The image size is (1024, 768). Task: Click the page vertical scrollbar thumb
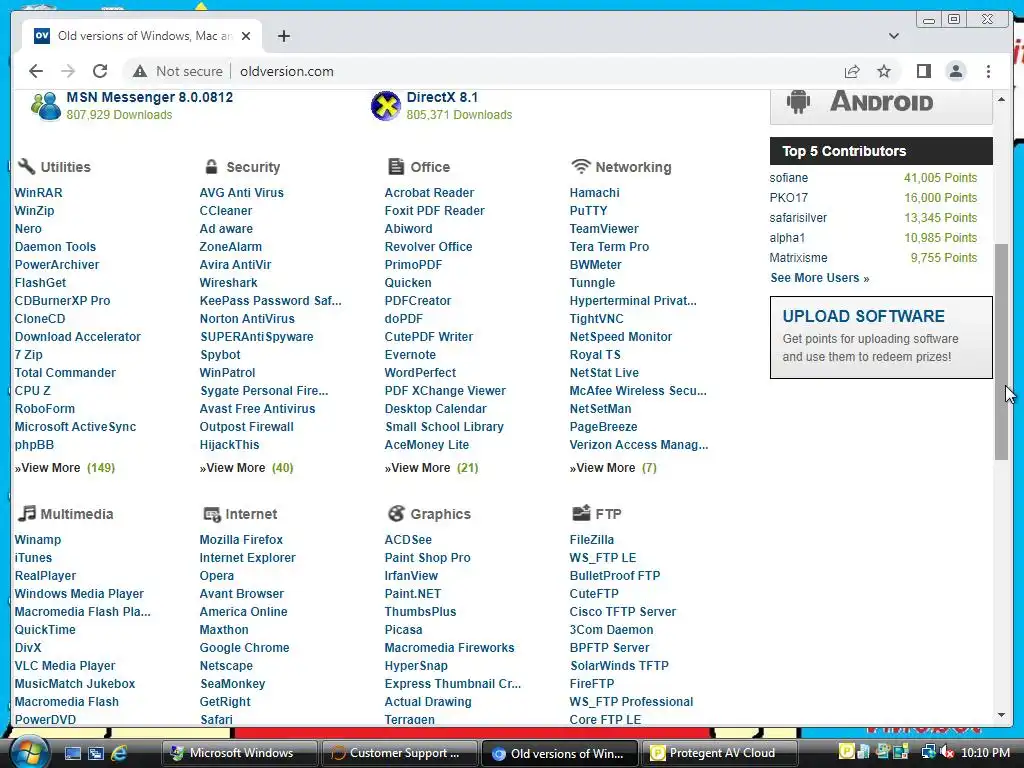pos(1001,351)
